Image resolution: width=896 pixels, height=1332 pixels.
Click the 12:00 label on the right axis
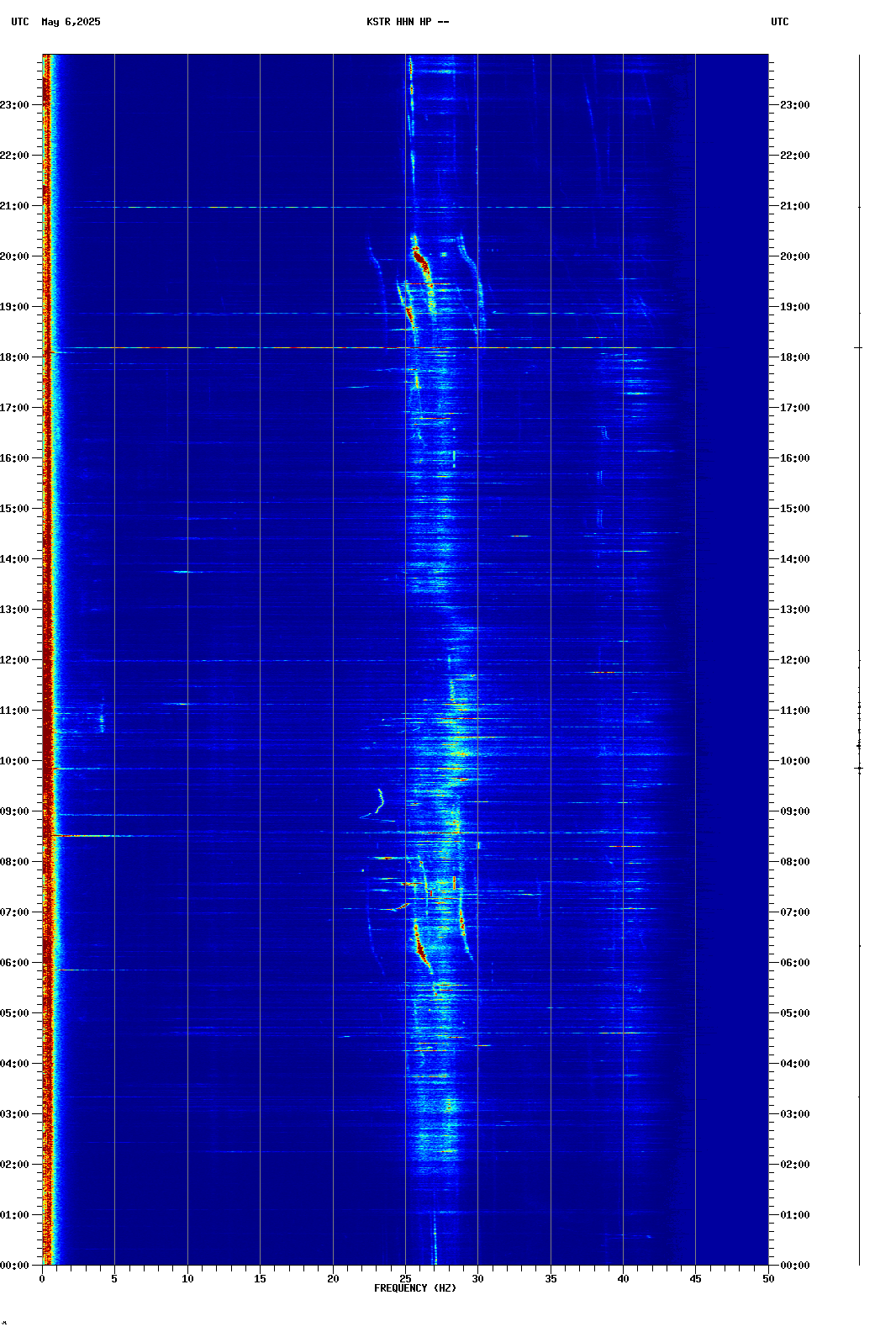point(795,660)
